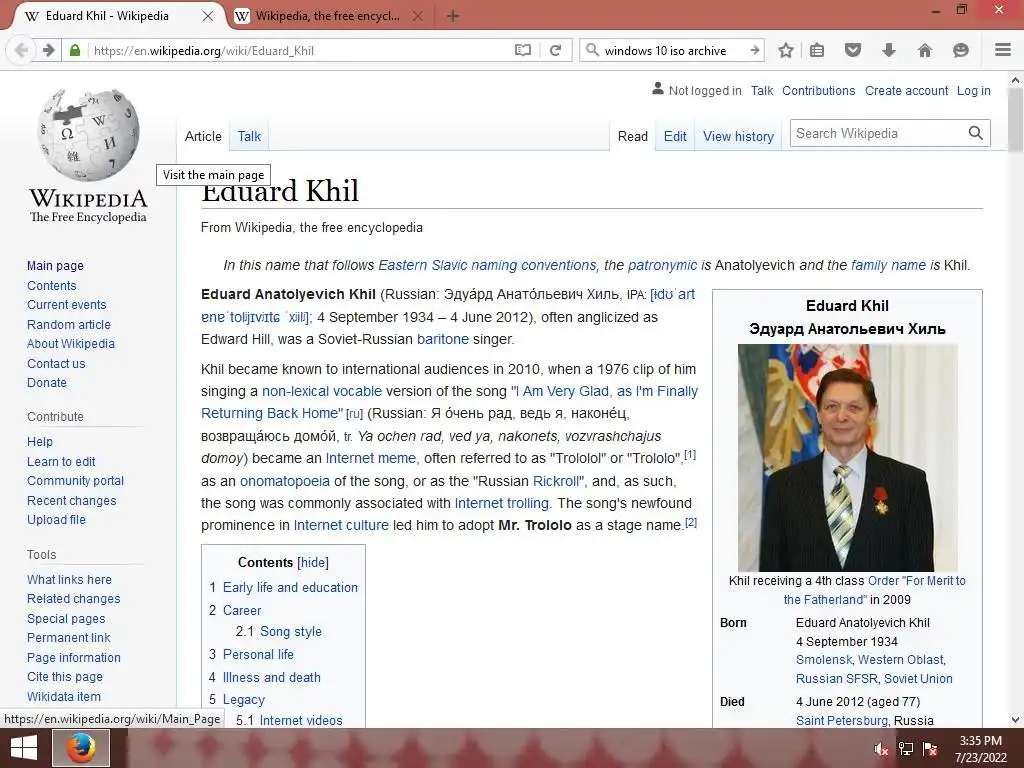Click the Wikipedia search magnifier button
The image size is (1024, 768).
[976, 133]
